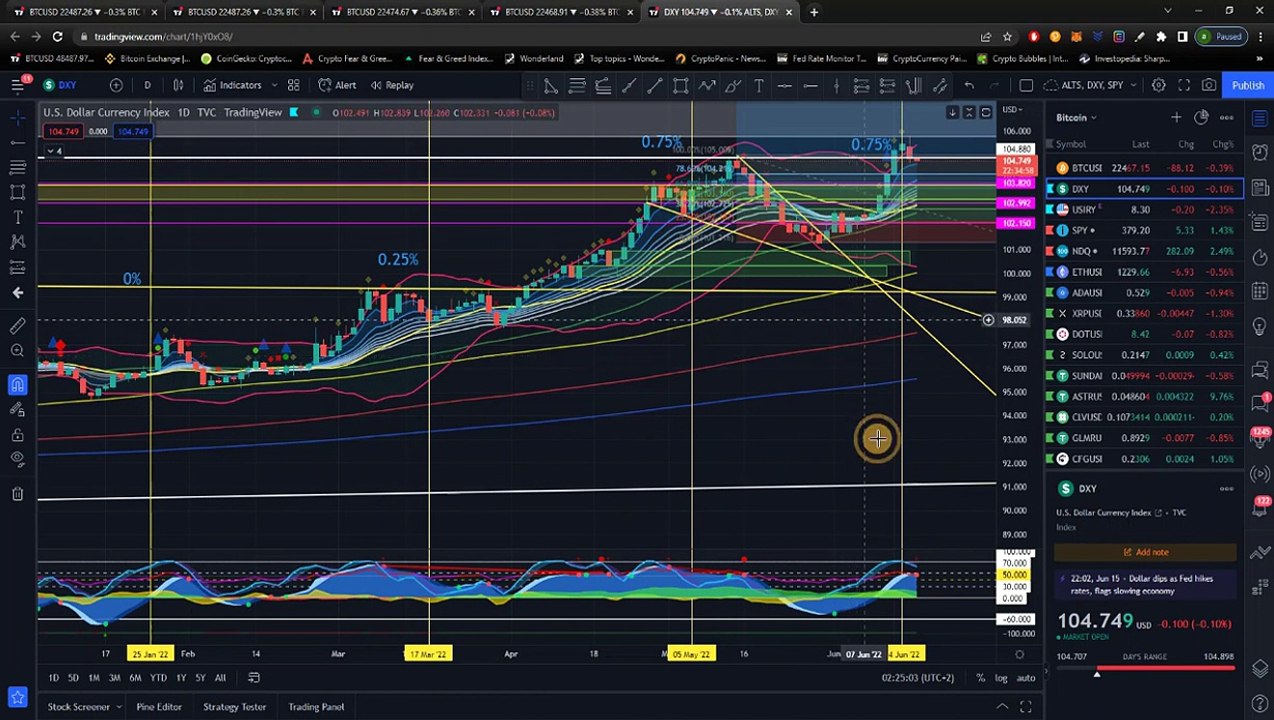Open time axis settings gear at chart bottom
The width and height of the screenshot is (1274, 720).
pos(1019,655)
